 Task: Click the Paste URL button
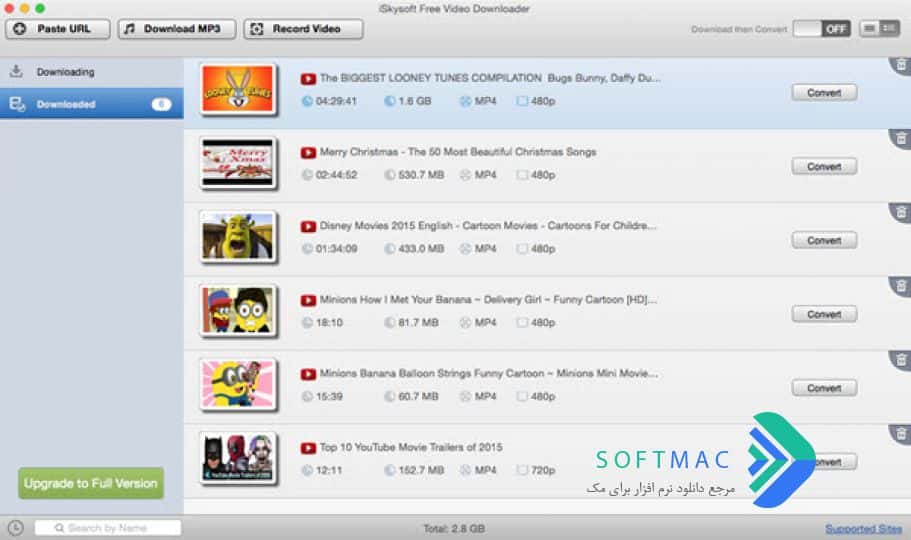58,29
